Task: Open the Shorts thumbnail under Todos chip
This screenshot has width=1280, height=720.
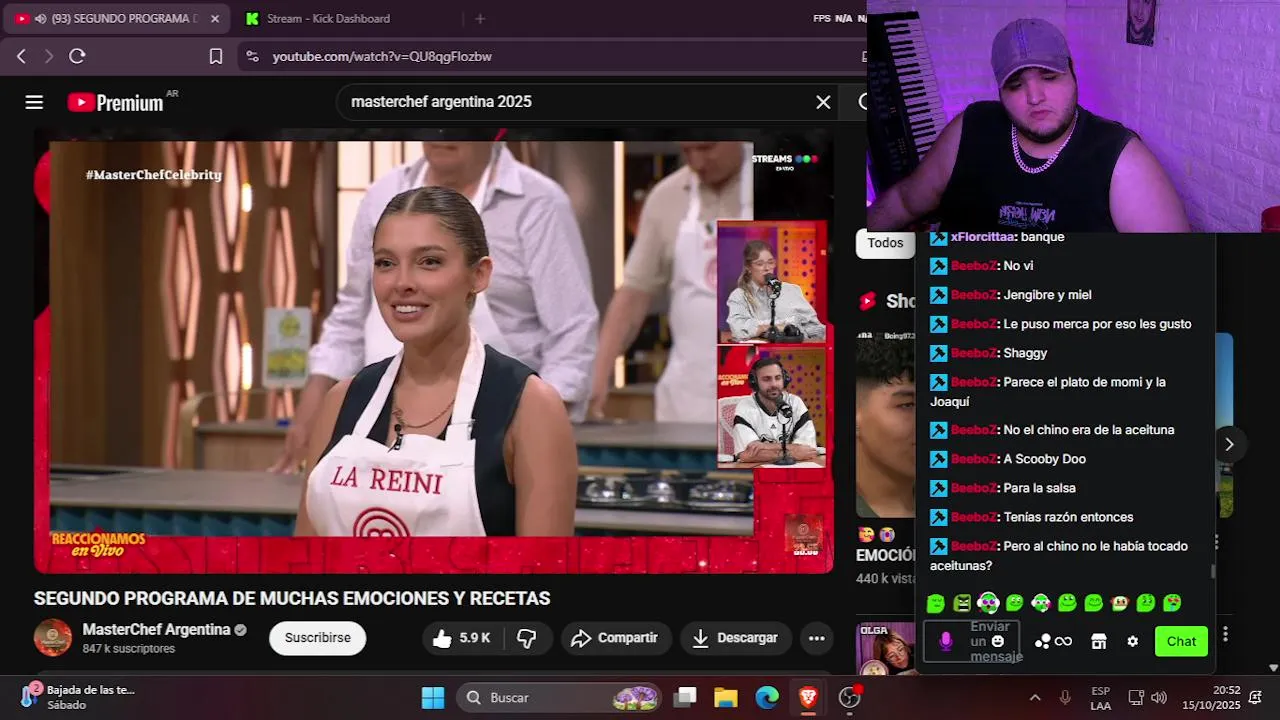Action: (886, 425)
